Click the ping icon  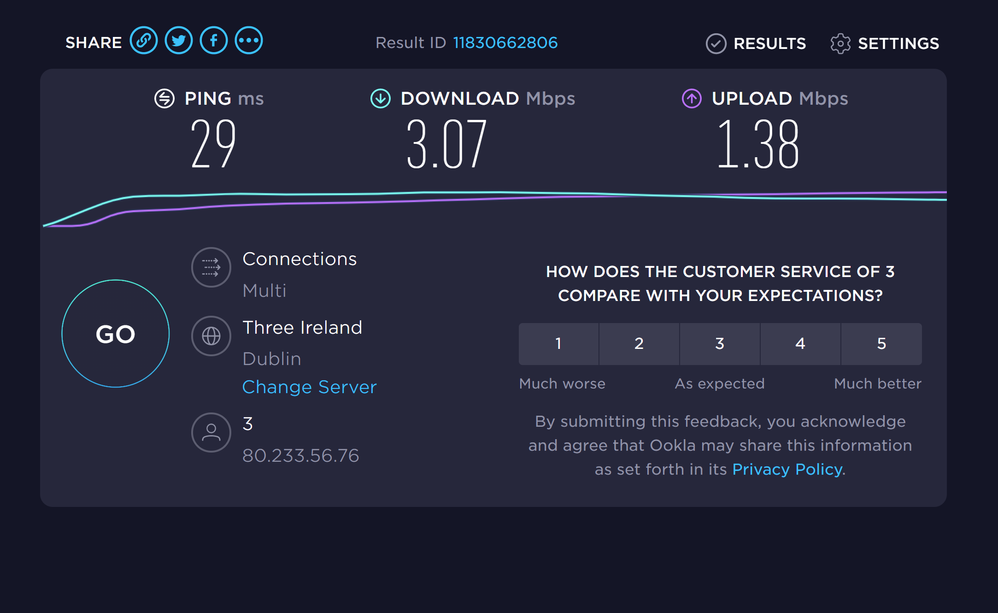click(x=164, y=98)
